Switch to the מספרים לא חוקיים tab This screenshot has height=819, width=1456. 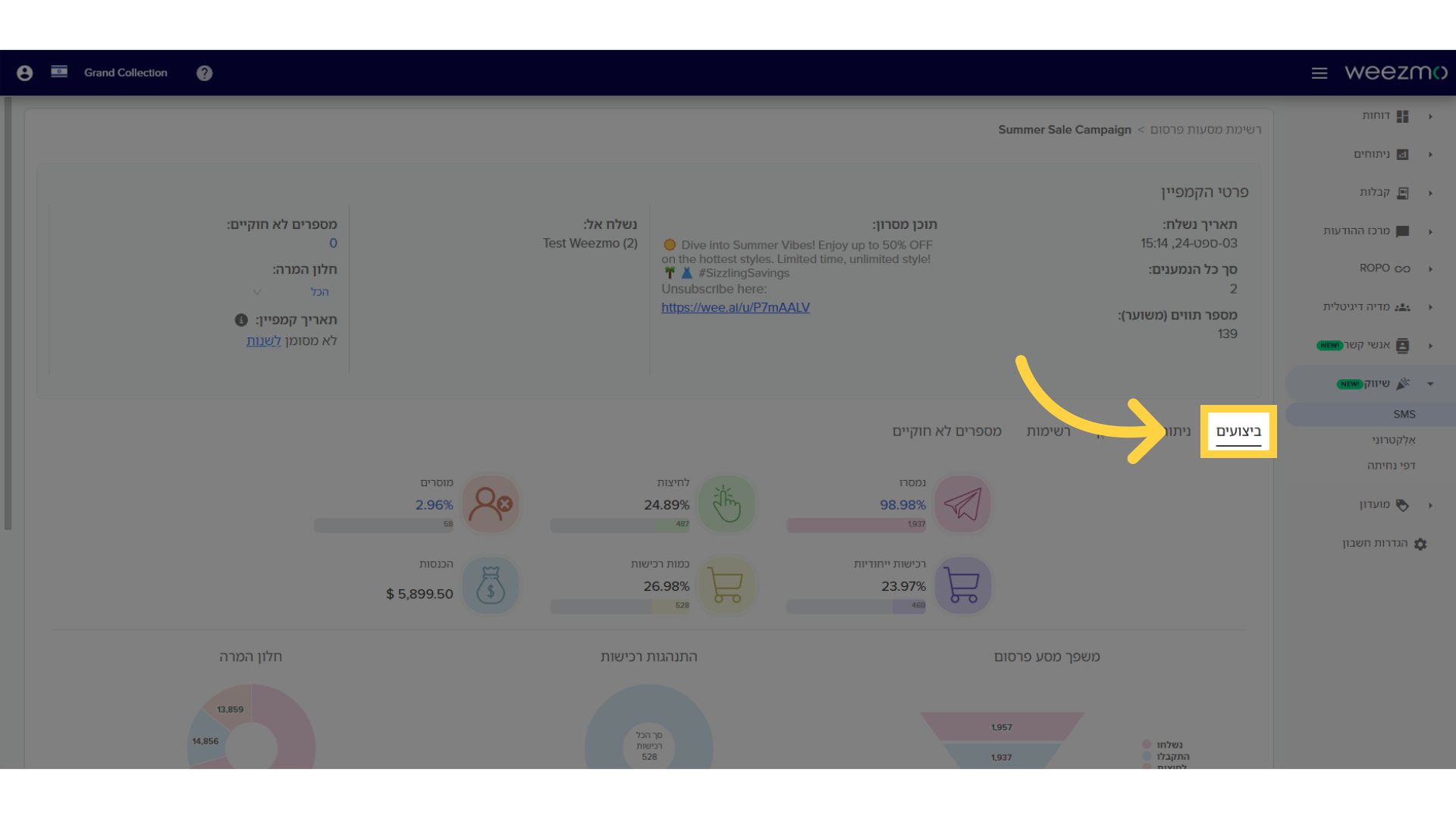946,431
